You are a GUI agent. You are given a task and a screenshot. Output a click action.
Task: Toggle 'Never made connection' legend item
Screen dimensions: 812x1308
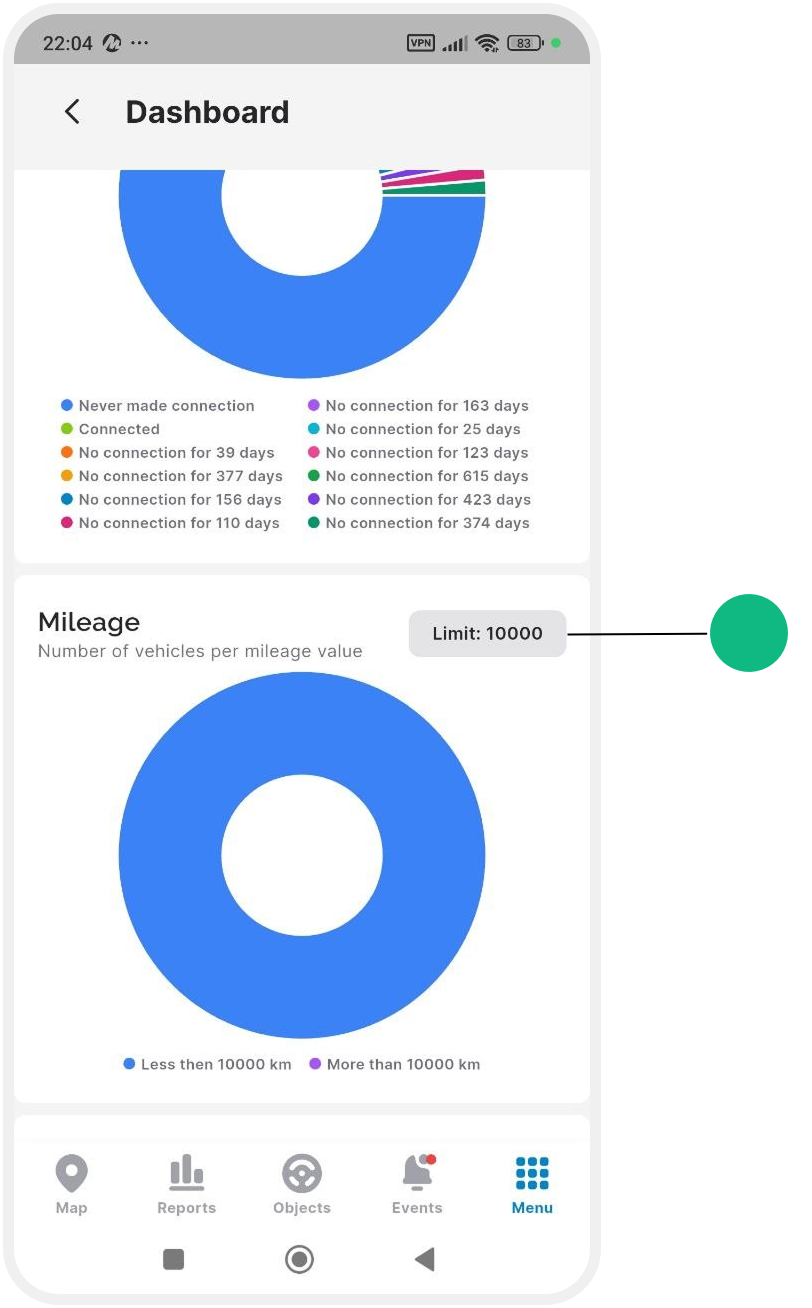tap(157, 406)
